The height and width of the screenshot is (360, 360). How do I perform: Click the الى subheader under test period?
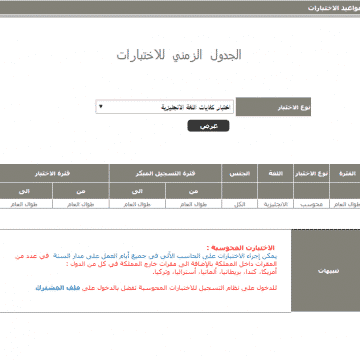(26, 191)
